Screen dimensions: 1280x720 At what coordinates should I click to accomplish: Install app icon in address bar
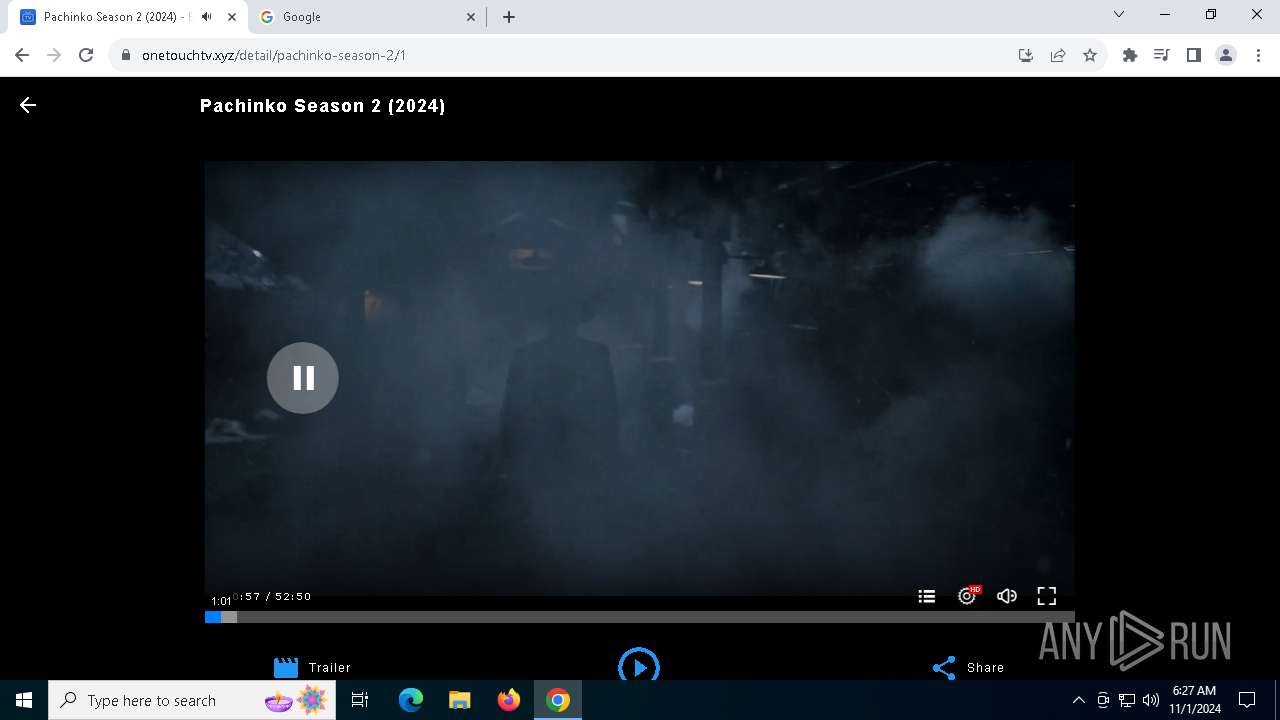1026,55
